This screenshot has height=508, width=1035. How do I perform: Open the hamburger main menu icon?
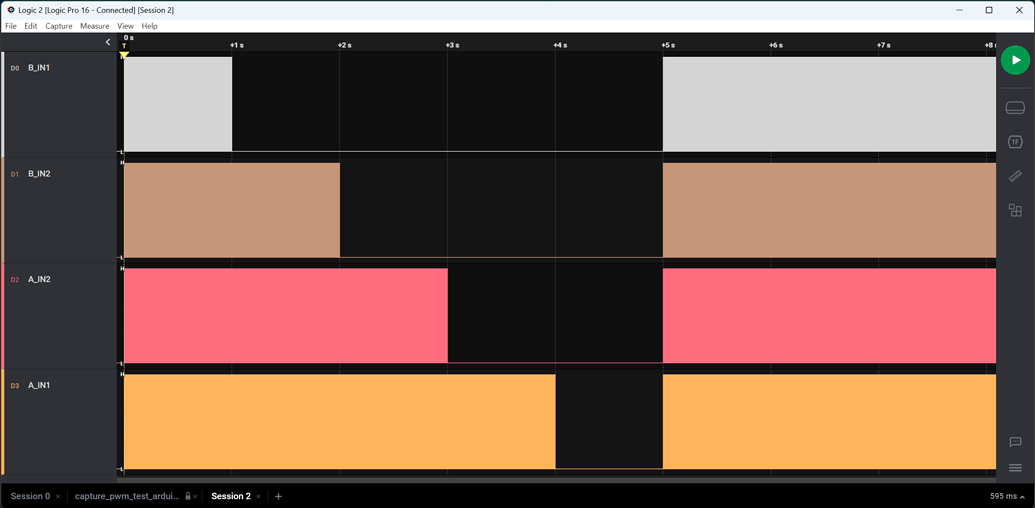[1016, 468]
